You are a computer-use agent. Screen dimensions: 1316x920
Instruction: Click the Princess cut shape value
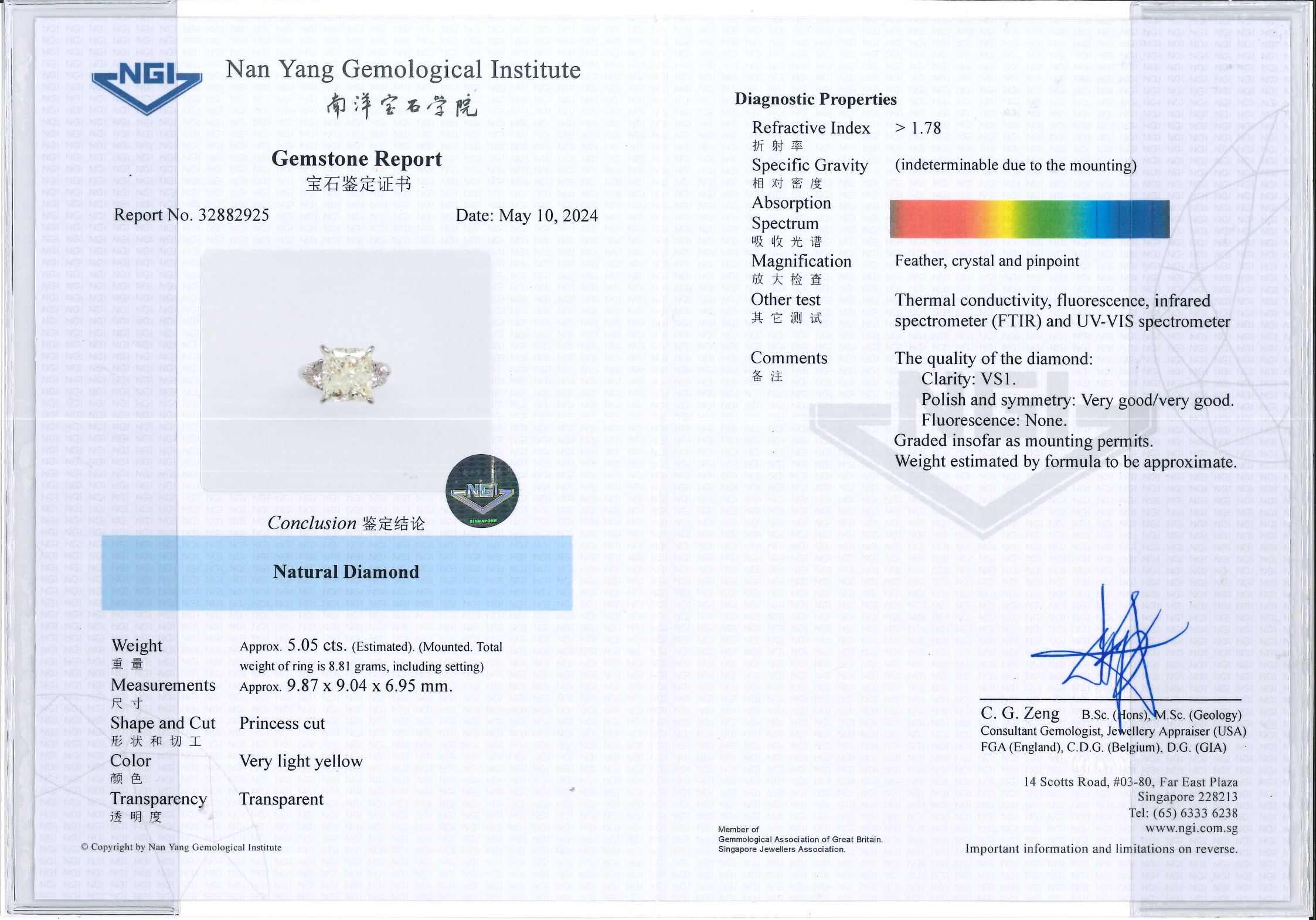(x=282, y=724)
